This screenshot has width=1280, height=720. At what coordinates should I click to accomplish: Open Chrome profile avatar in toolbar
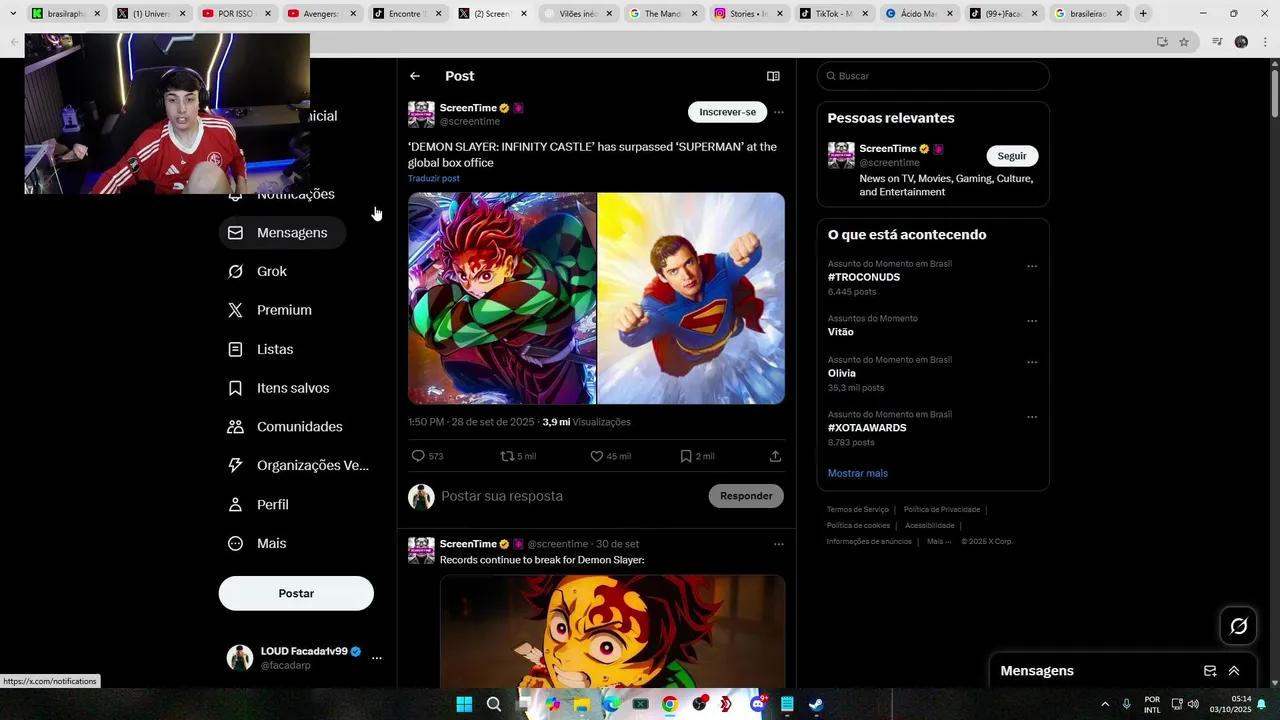point(1241,42)
